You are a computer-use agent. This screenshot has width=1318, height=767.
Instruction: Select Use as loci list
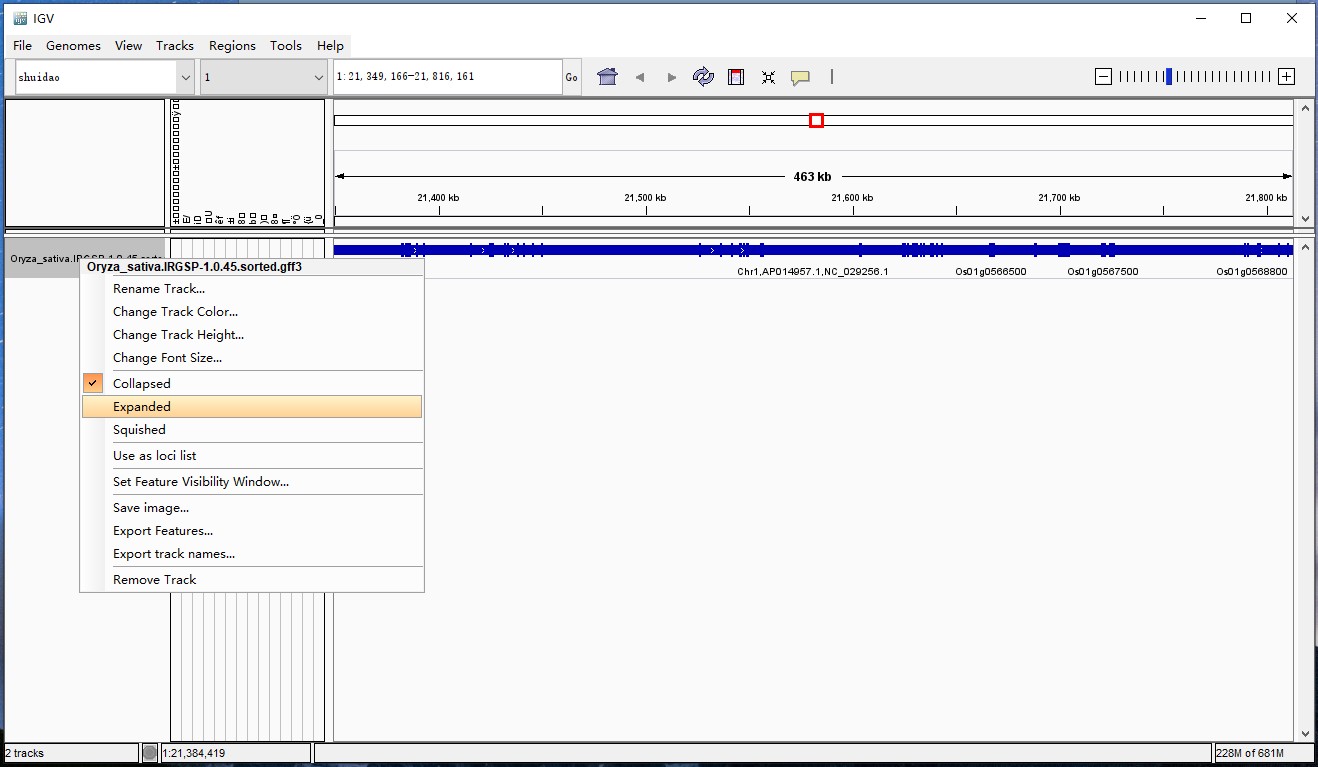[253, 456]
